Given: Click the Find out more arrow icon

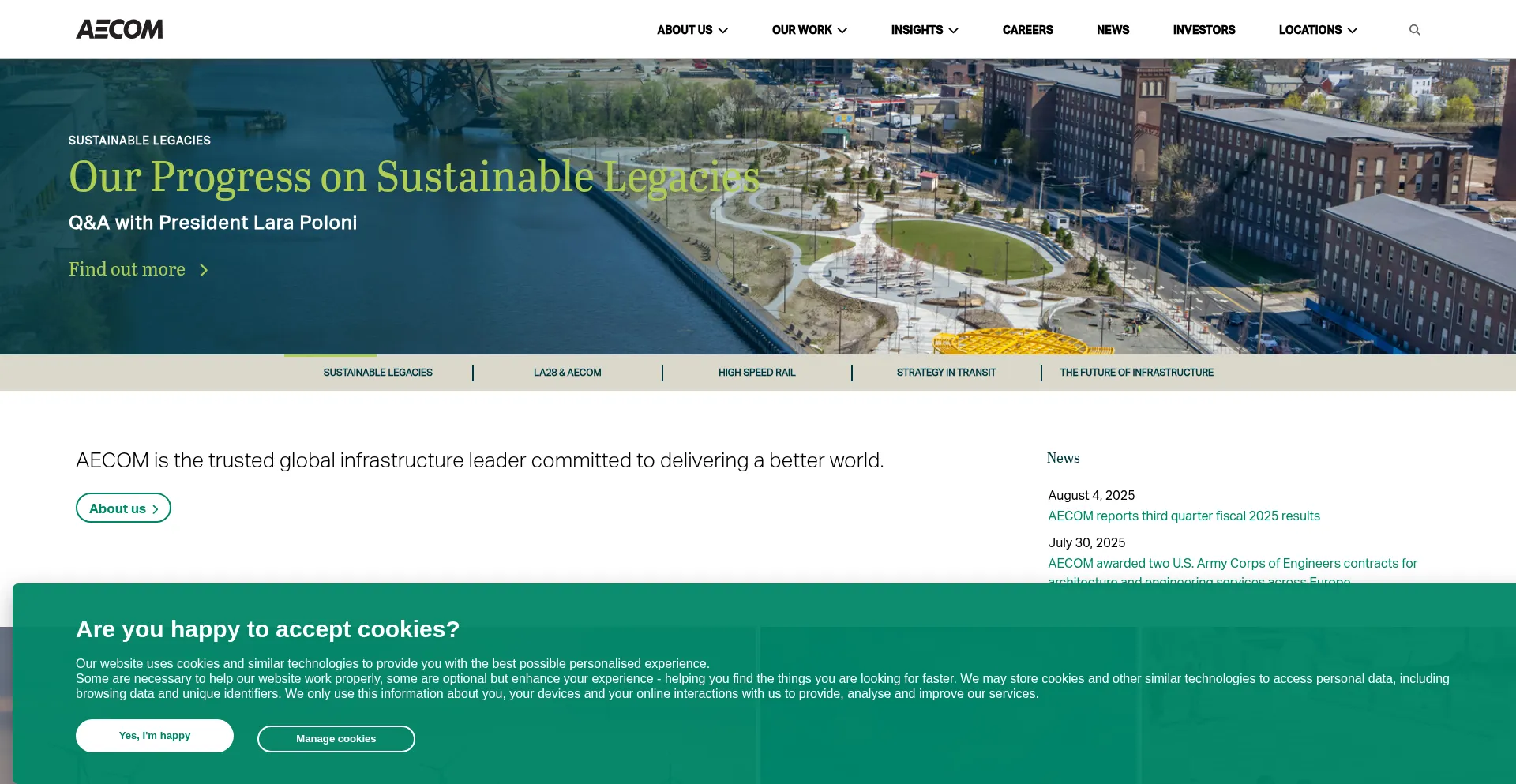Looking at the screenshot, I should tap(204, 270).
